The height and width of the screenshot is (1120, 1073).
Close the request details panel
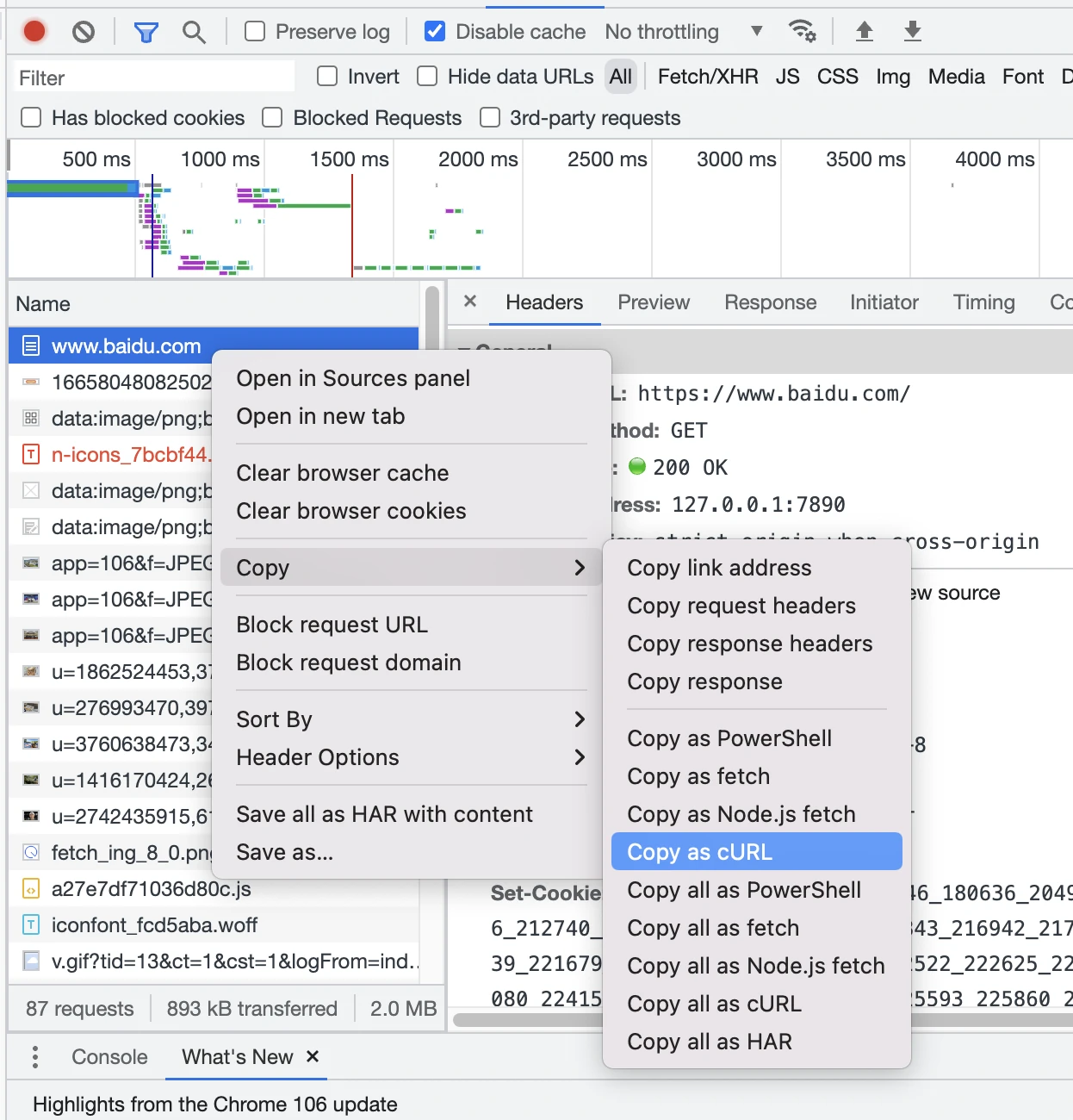[470, 302]
